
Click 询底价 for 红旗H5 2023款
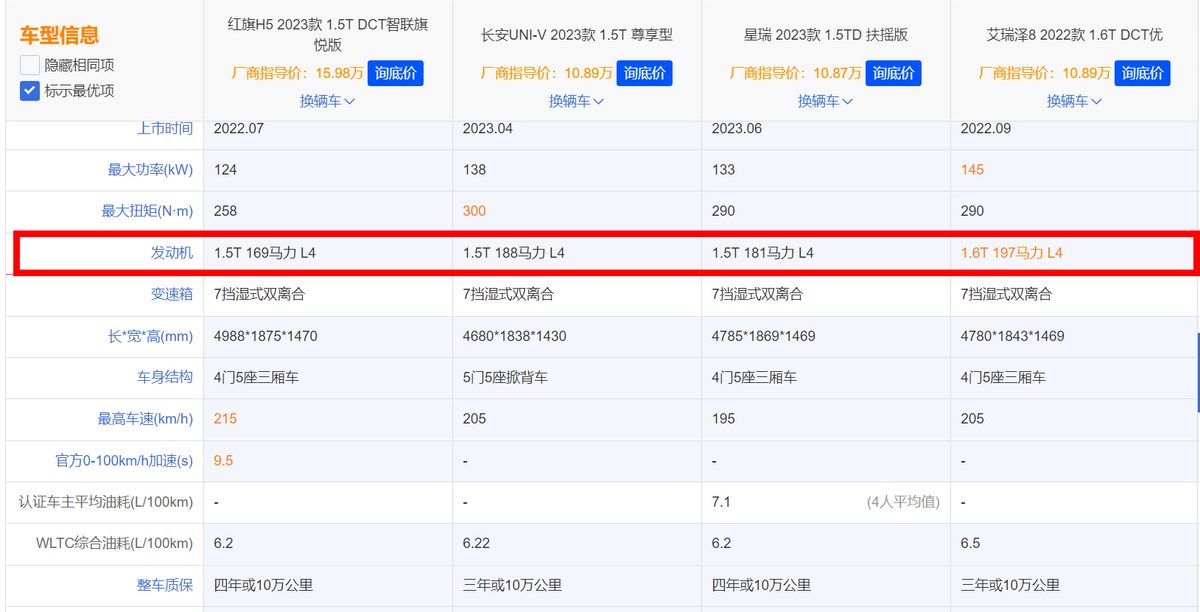[x=395, y=73]
